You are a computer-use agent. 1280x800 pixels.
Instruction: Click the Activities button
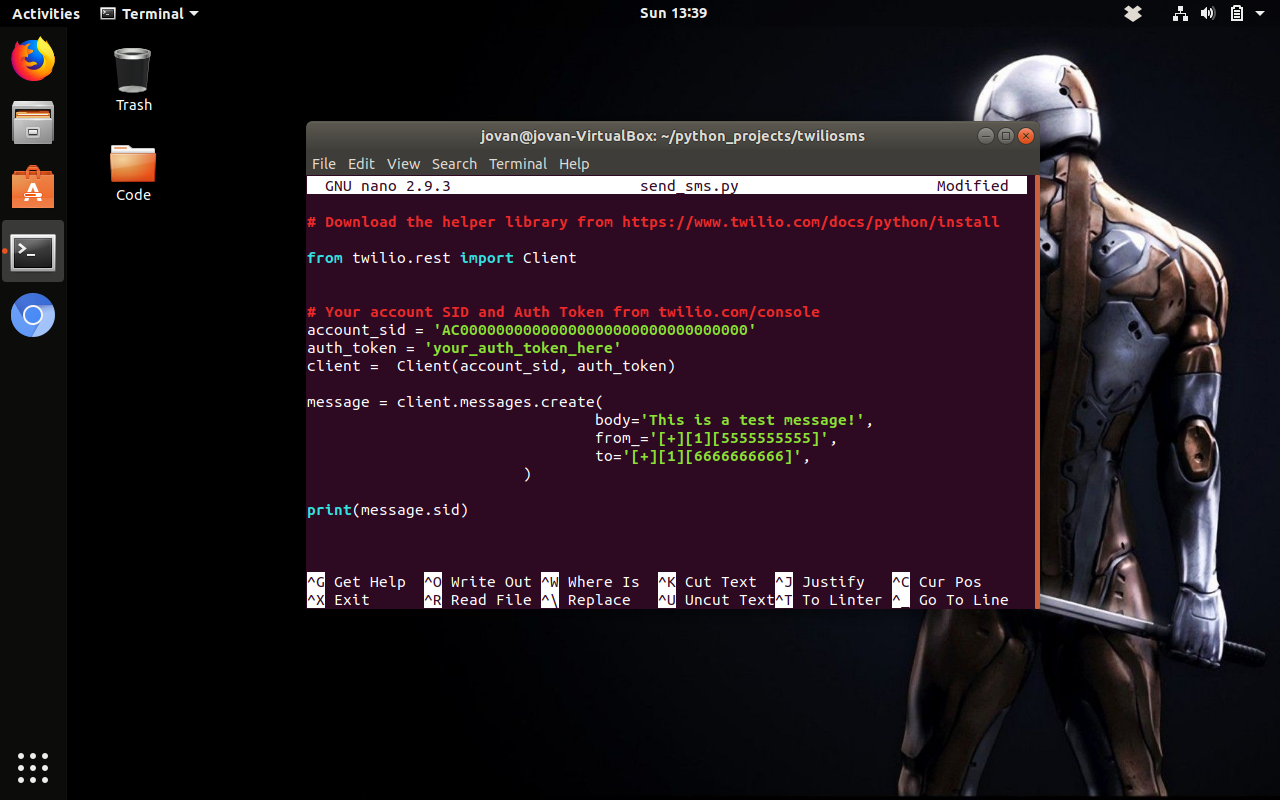tap(46, 14)
